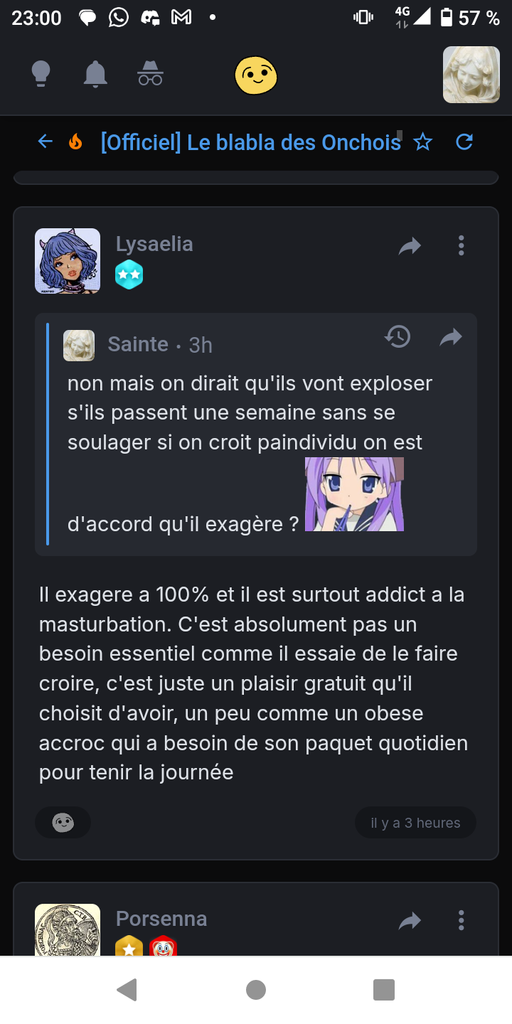
Task: Reply to Lysaelia's post with share arrow
Action: [x=410, y=246]
